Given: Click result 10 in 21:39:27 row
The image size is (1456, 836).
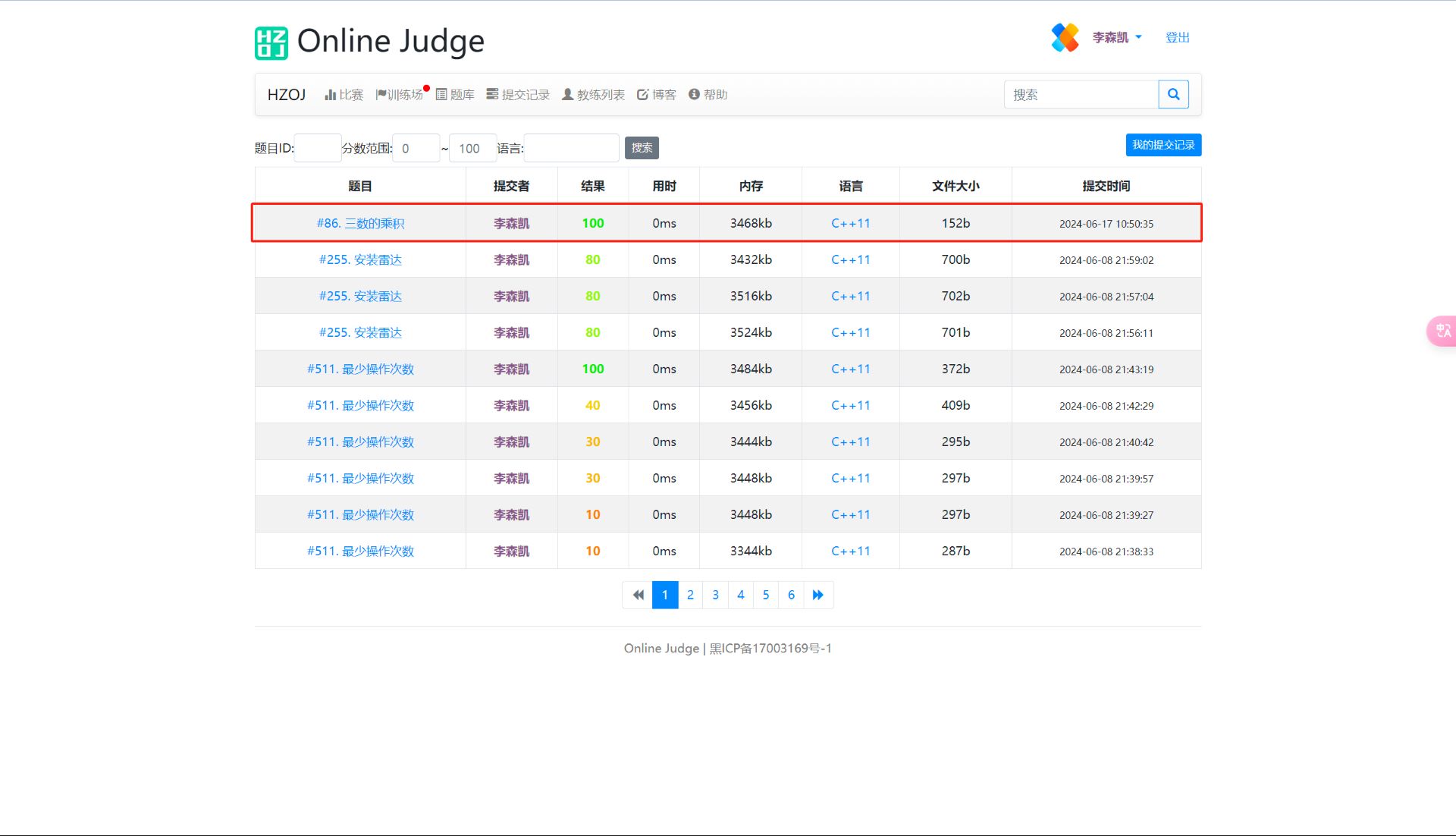Looking at the screenshot, I should 593,514.
